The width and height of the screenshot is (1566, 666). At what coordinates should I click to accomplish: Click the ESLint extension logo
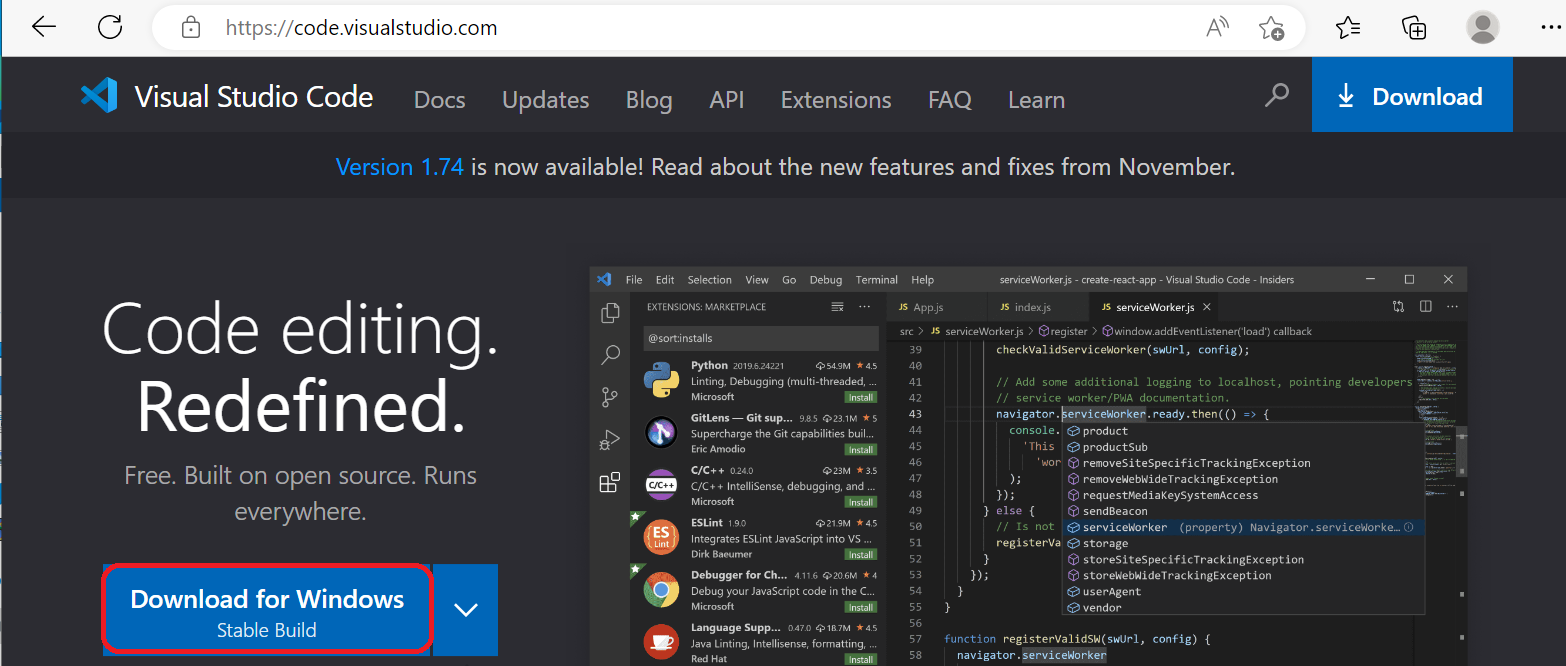pos(662,538)
